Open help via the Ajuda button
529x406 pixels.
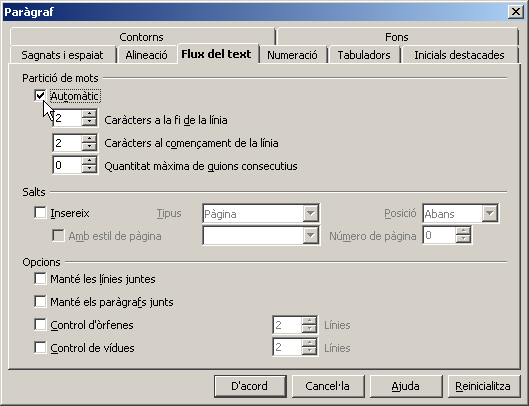point(405,386)
